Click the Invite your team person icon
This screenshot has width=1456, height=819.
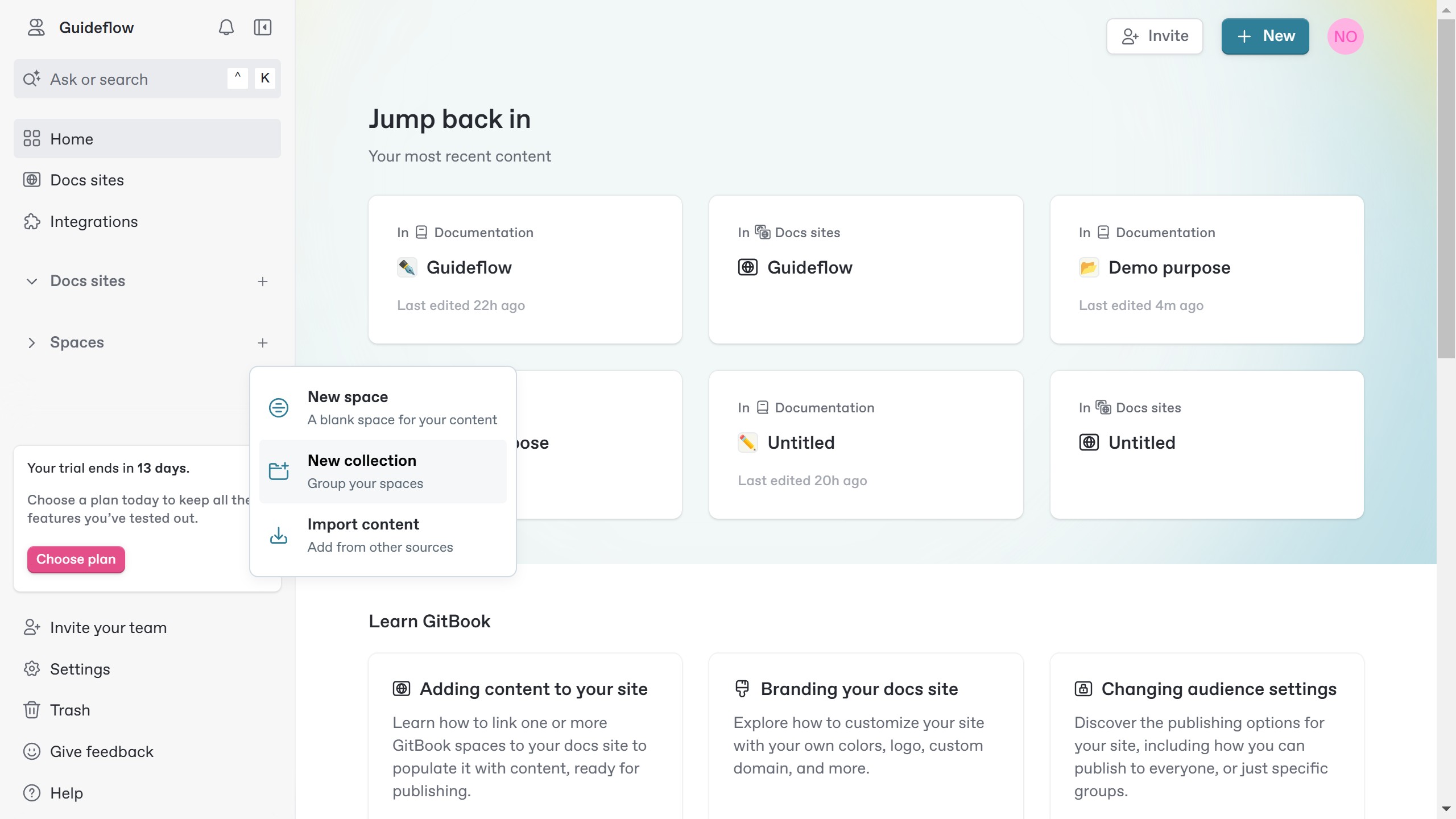[x=32, y=627]
